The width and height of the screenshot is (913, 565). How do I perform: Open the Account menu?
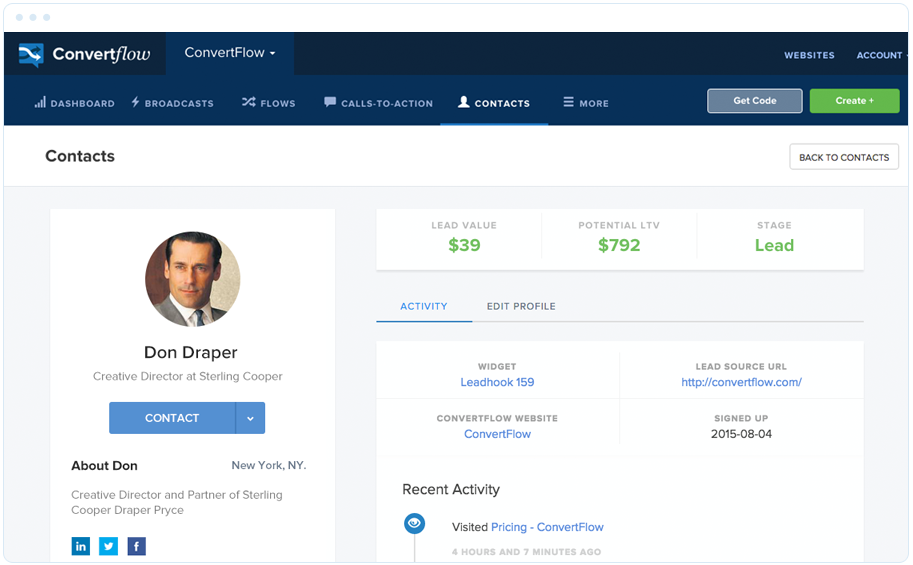point(880,55)
